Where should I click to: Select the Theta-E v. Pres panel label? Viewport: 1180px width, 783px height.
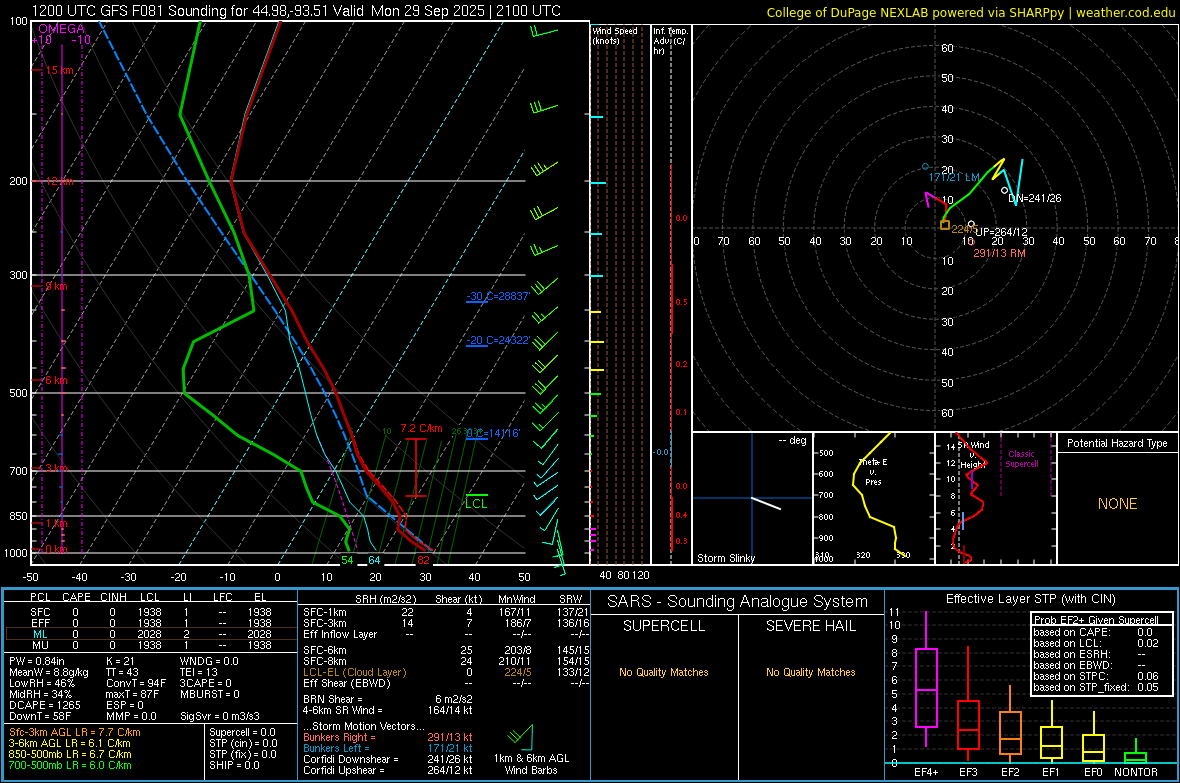pyautogui.click(x=873, y=471)
